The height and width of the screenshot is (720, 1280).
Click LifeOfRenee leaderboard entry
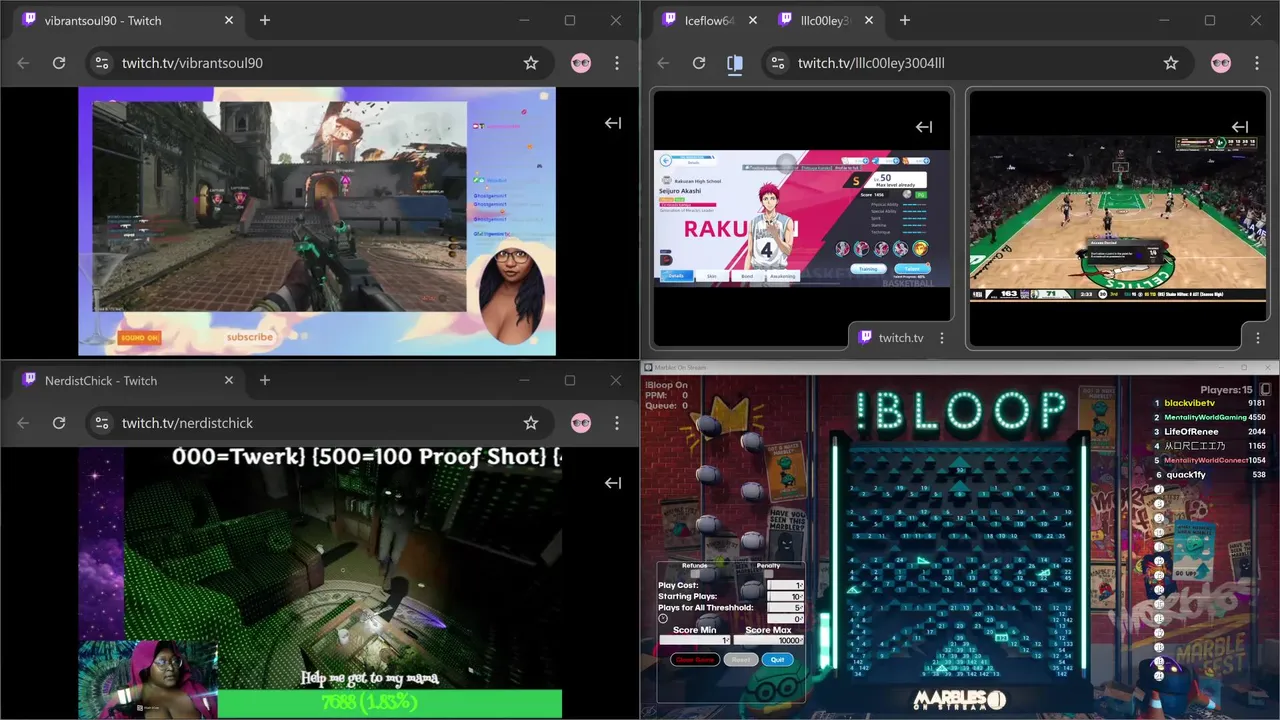[x=1191, y=432]
